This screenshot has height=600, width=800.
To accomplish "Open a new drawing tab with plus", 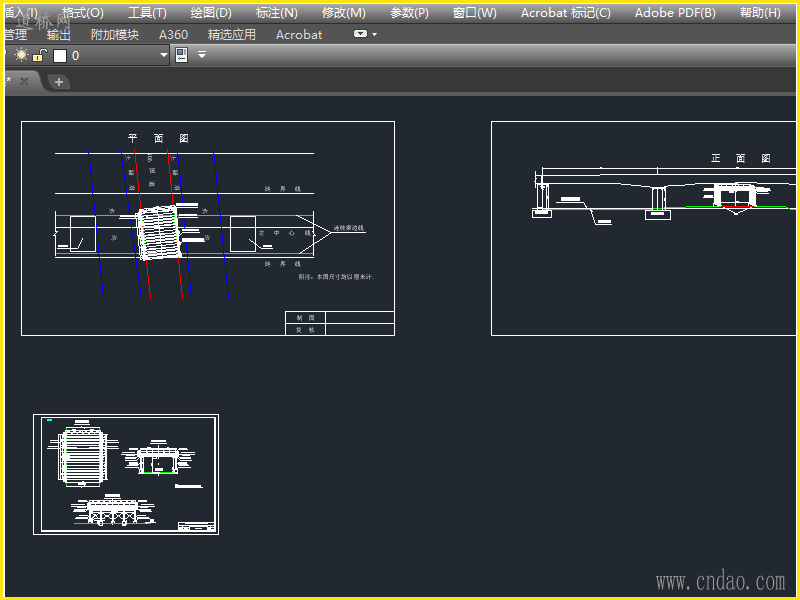I will tap(59, 82).
